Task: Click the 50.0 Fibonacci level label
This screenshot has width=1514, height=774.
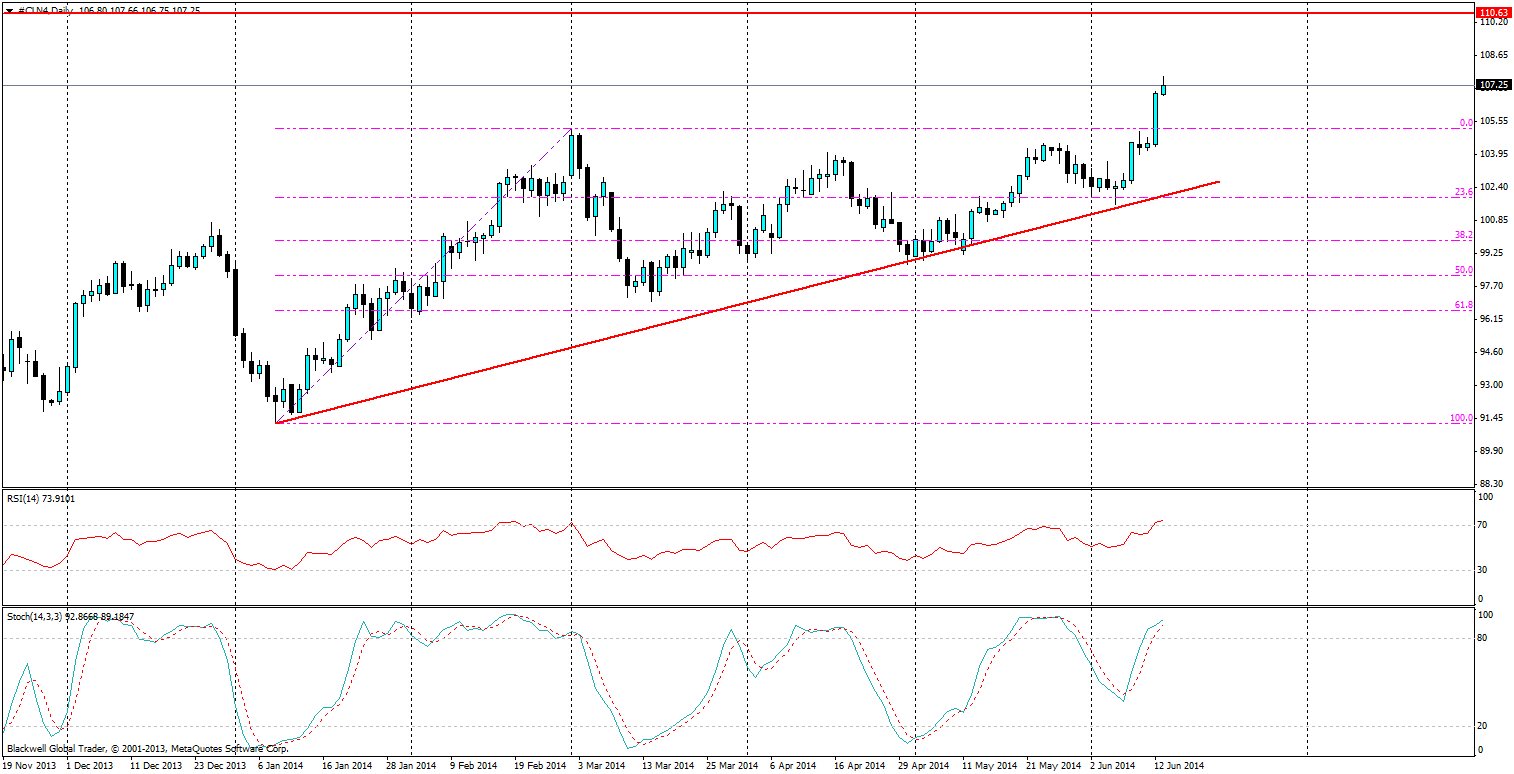Action: coord(1463,270)
